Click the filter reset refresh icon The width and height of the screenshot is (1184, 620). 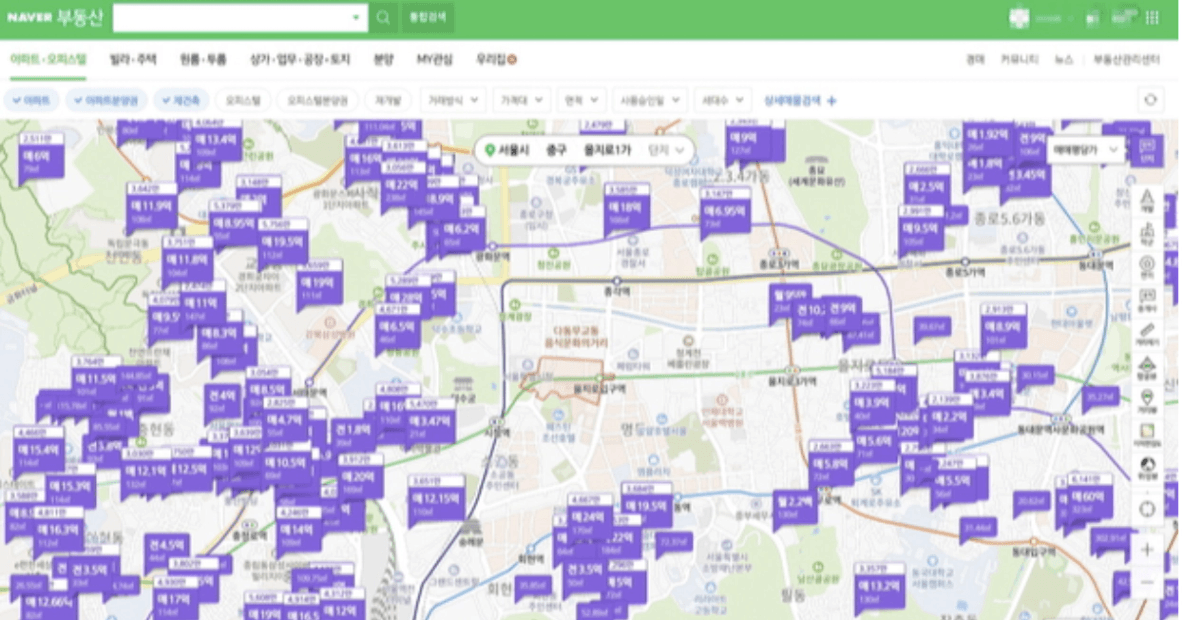(1150, 100)
